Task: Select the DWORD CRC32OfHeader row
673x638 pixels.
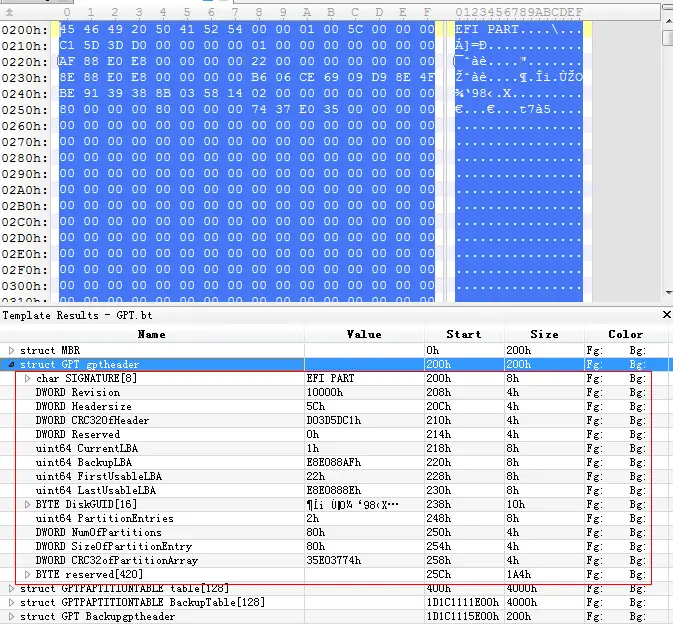Action: 333,420
